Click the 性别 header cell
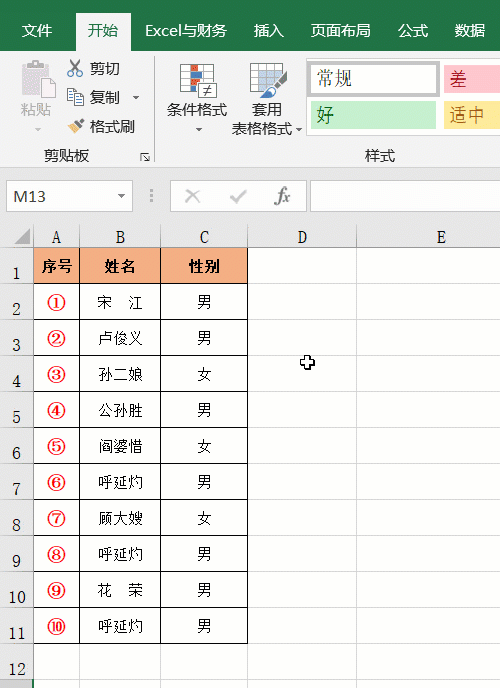 tap(204, 266)
